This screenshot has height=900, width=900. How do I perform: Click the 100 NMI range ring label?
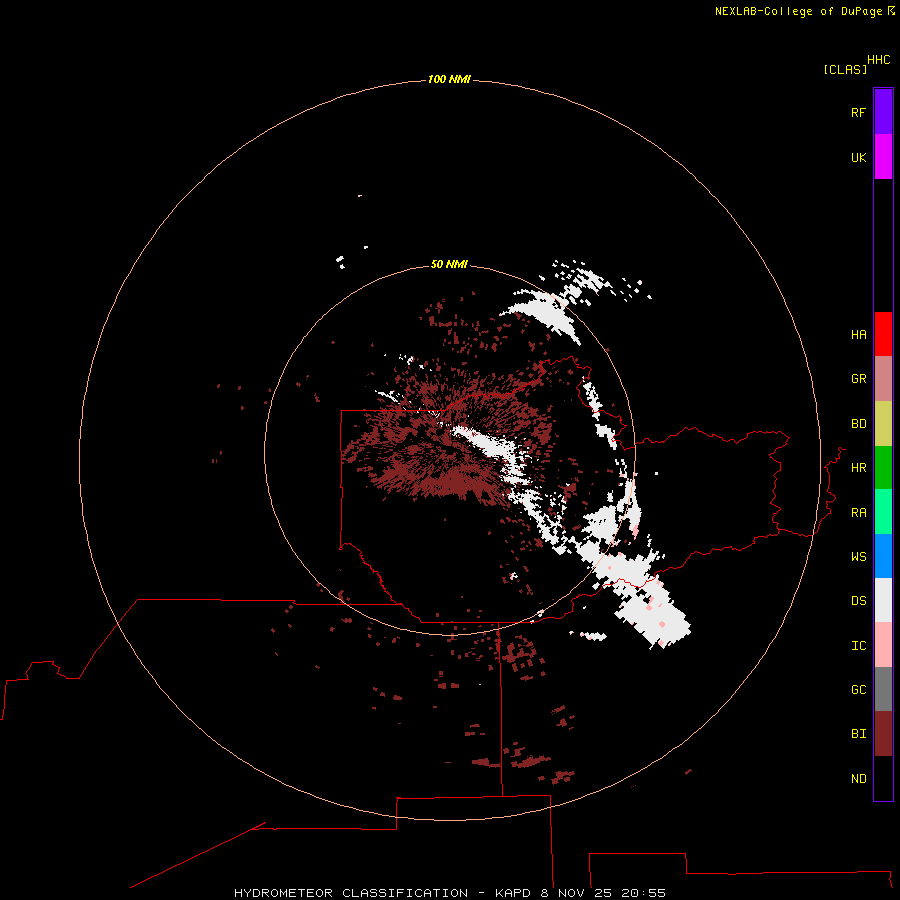[449, 79]
